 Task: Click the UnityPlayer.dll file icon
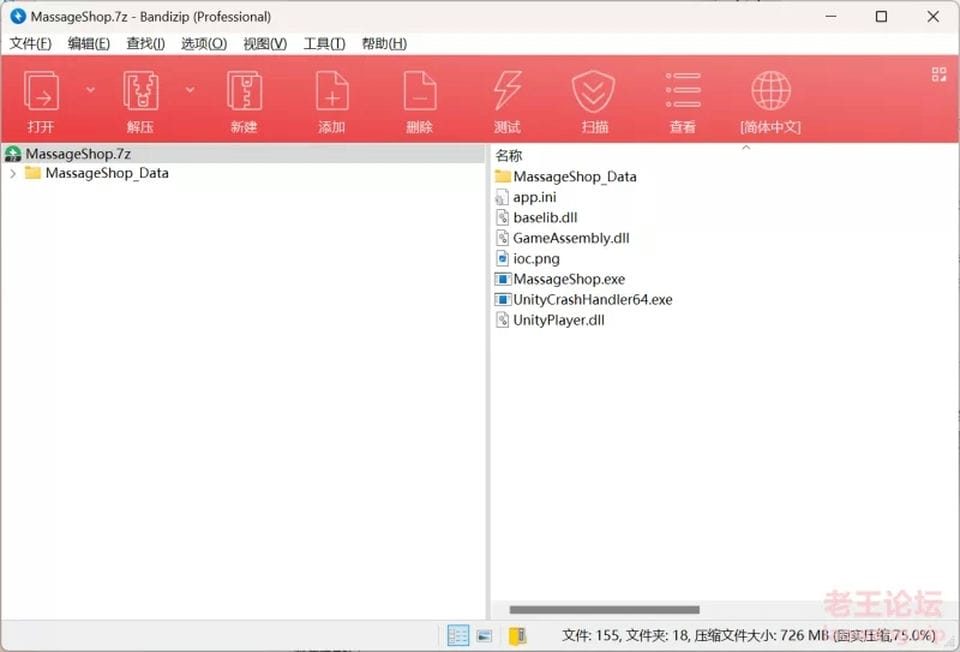coord(502,320)
